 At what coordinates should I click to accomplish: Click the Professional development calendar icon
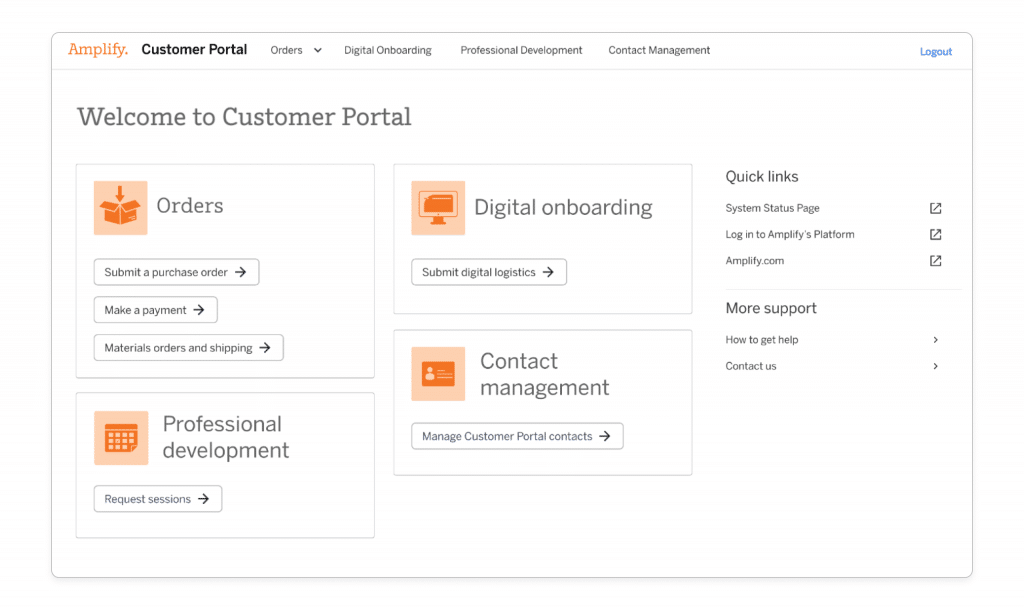[120, 438]
